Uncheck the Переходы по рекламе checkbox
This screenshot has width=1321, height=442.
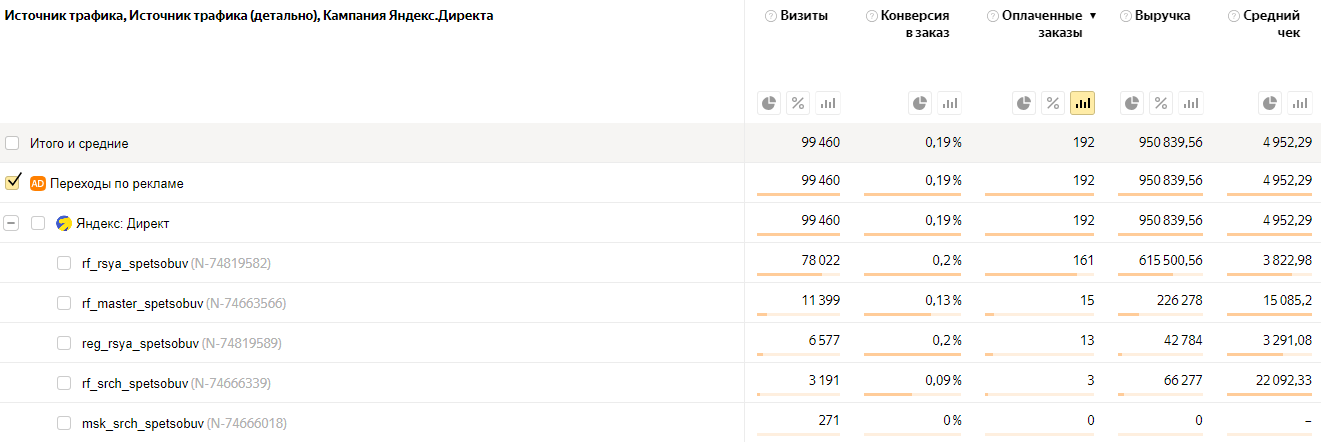[x=13, y=183]
